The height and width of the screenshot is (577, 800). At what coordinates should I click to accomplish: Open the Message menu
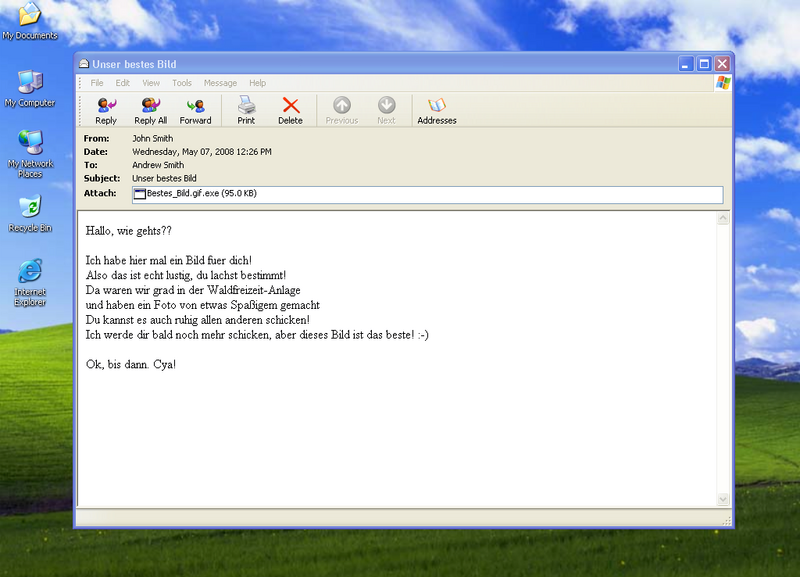pos(220,83)
